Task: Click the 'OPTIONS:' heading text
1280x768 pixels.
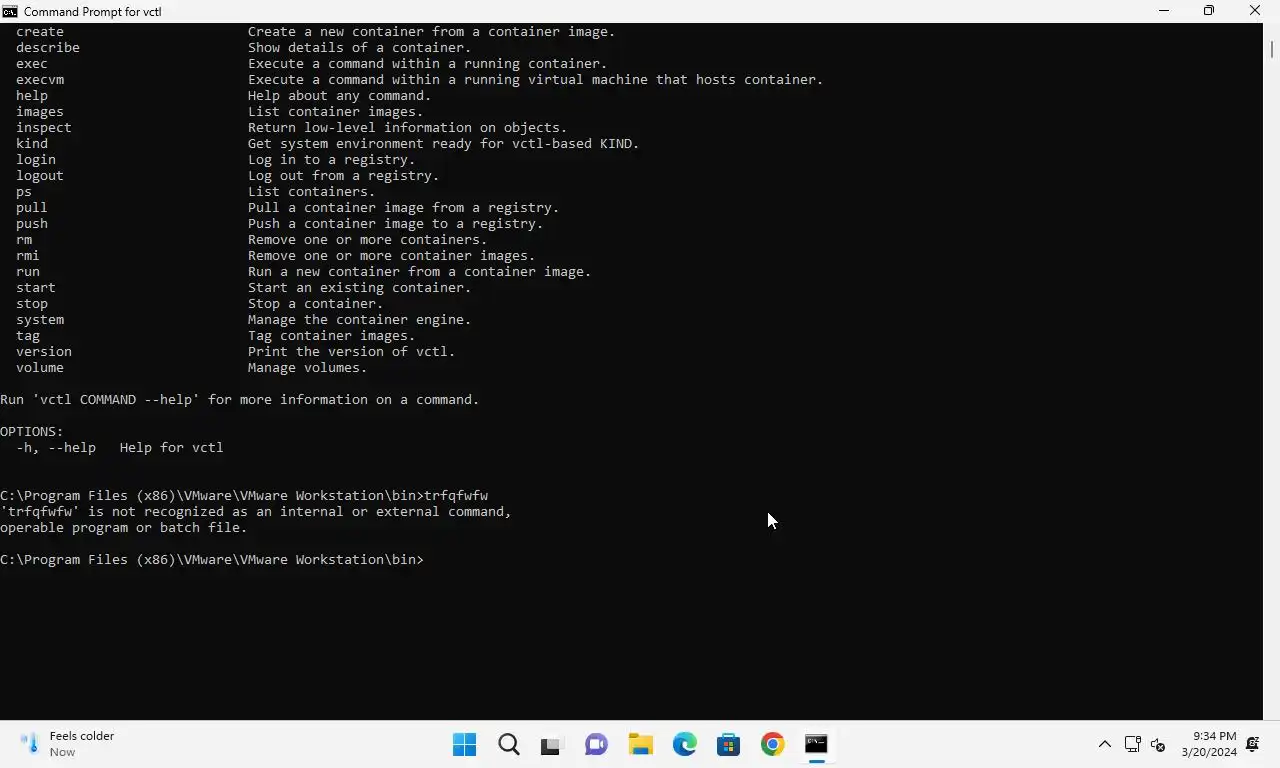Action: 32,431
